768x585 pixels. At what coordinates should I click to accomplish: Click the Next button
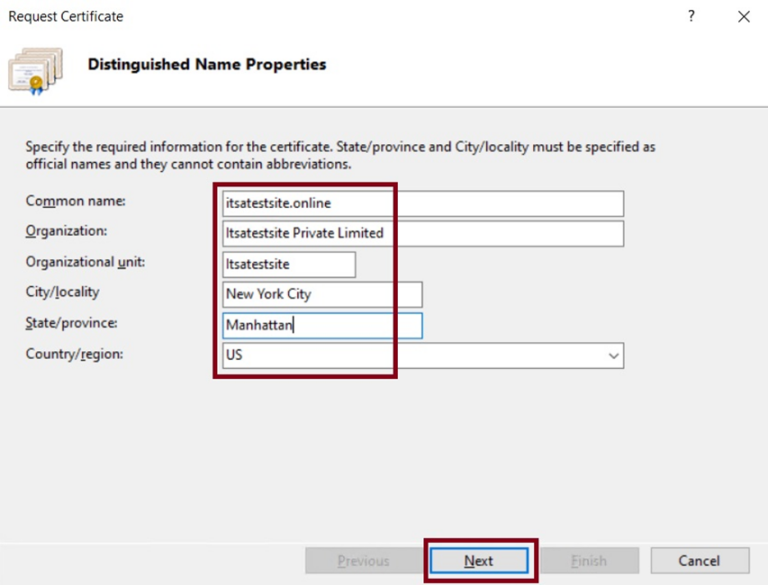(478, 560)
